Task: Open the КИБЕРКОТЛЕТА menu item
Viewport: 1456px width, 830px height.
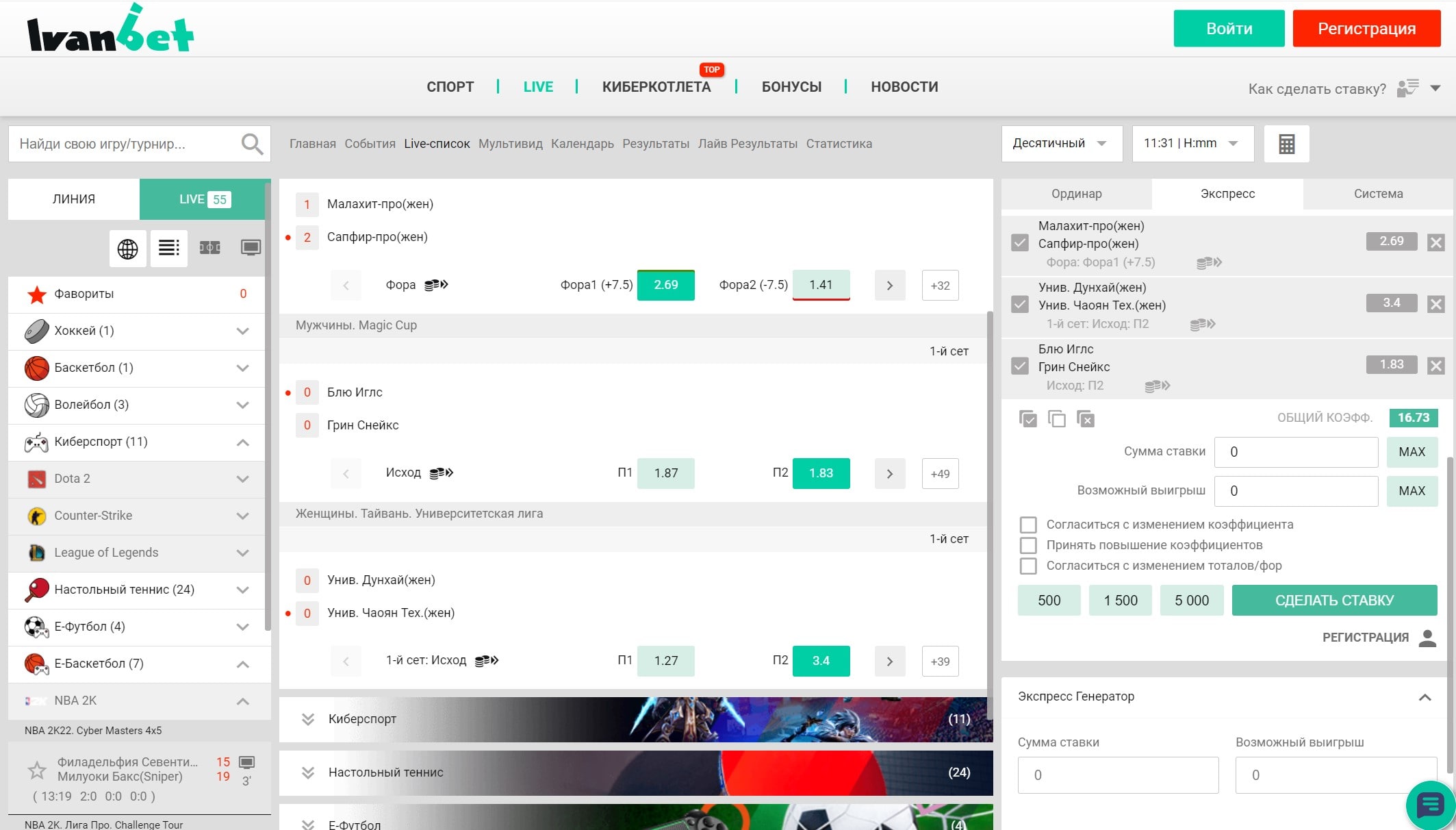Action: pyautogui.click(x=656, y=87)
